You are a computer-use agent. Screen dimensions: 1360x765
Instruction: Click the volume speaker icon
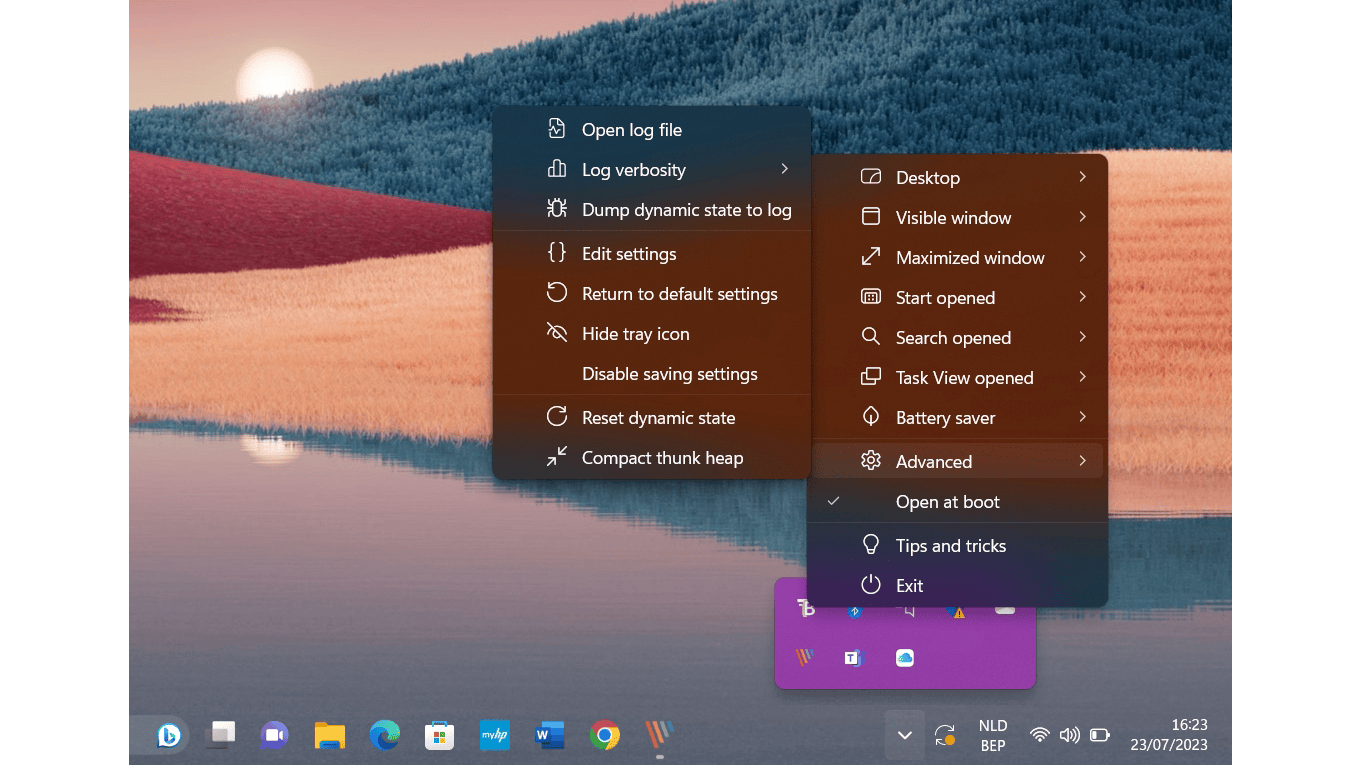[1069, 736]
